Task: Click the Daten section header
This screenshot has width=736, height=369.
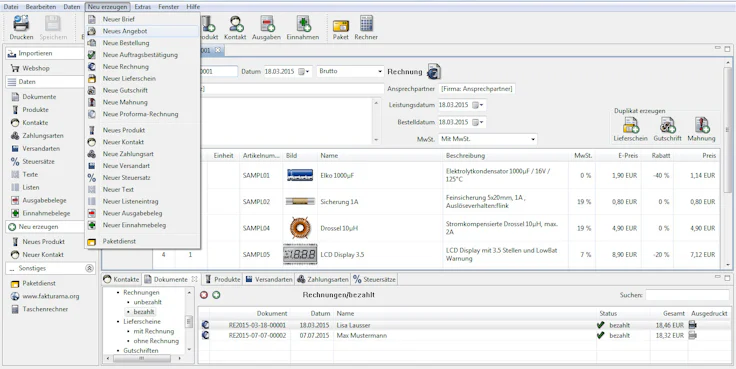Action: 46,82
